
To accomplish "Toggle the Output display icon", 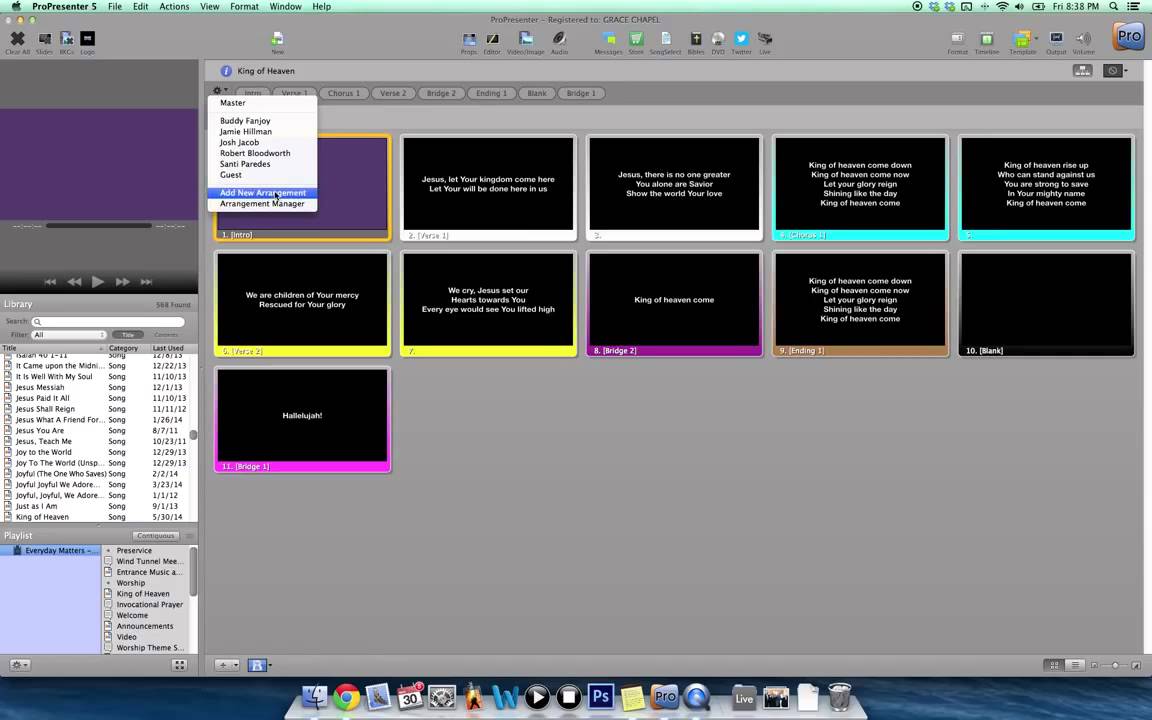I will coord(1056,42).
